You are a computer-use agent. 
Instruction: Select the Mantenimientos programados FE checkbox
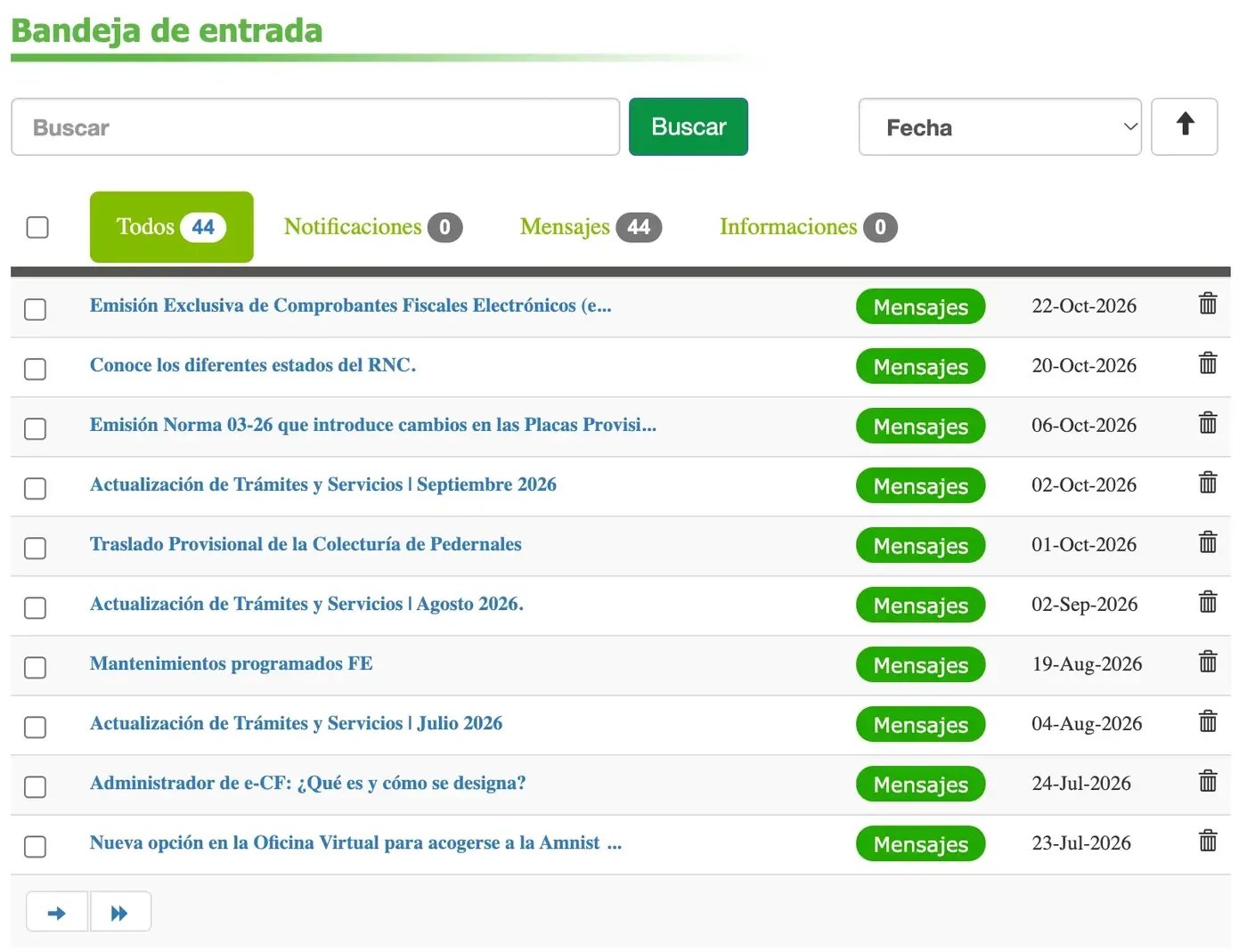click(36, 668)
